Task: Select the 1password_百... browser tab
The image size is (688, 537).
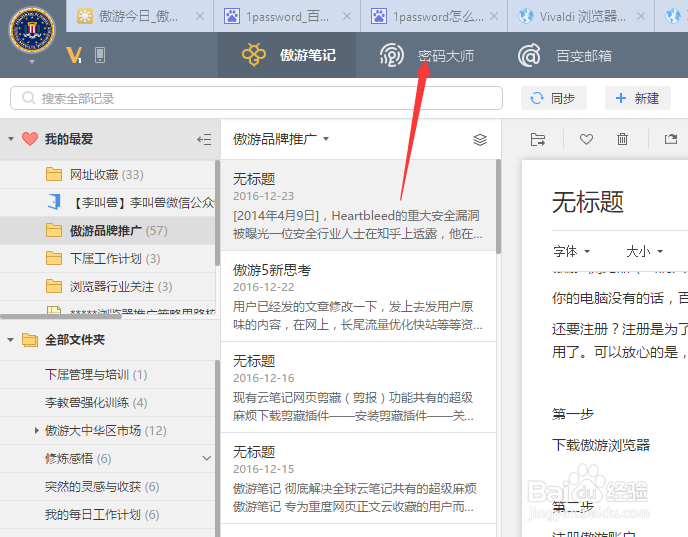Action: (x=287, y=16)
